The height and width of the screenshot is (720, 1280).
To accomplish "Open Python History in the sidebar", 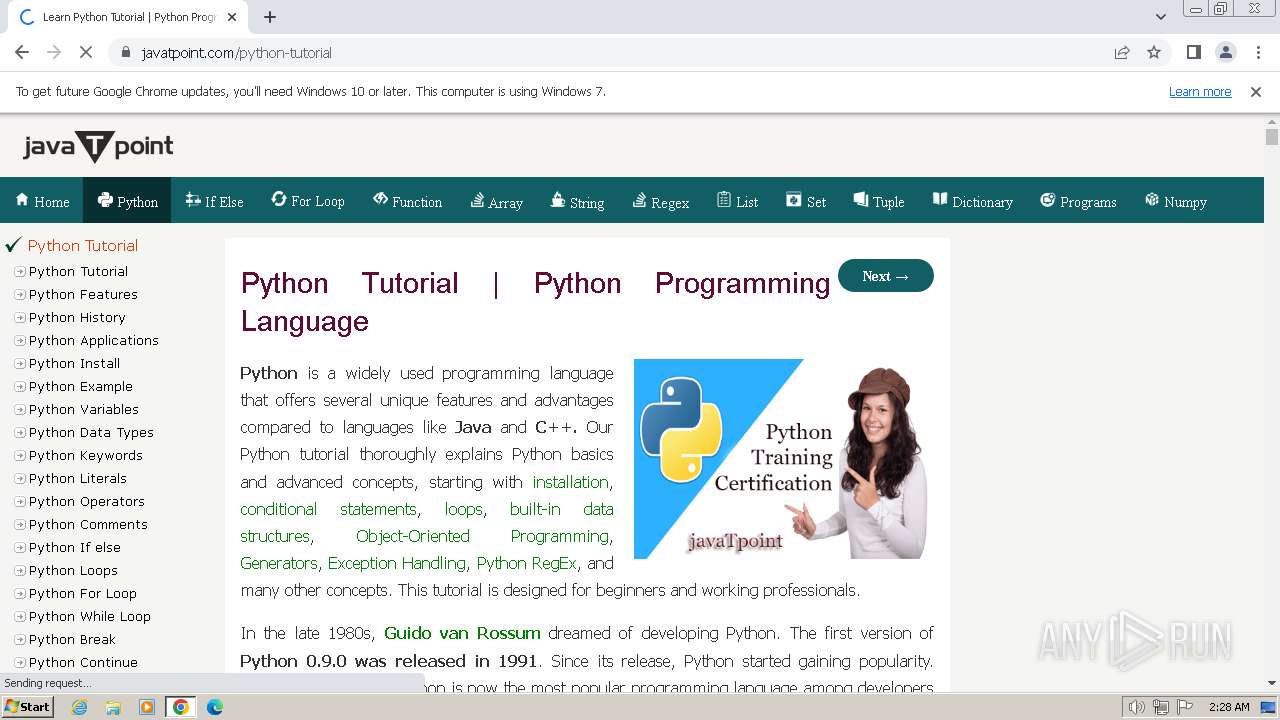I will coord(77,318).
